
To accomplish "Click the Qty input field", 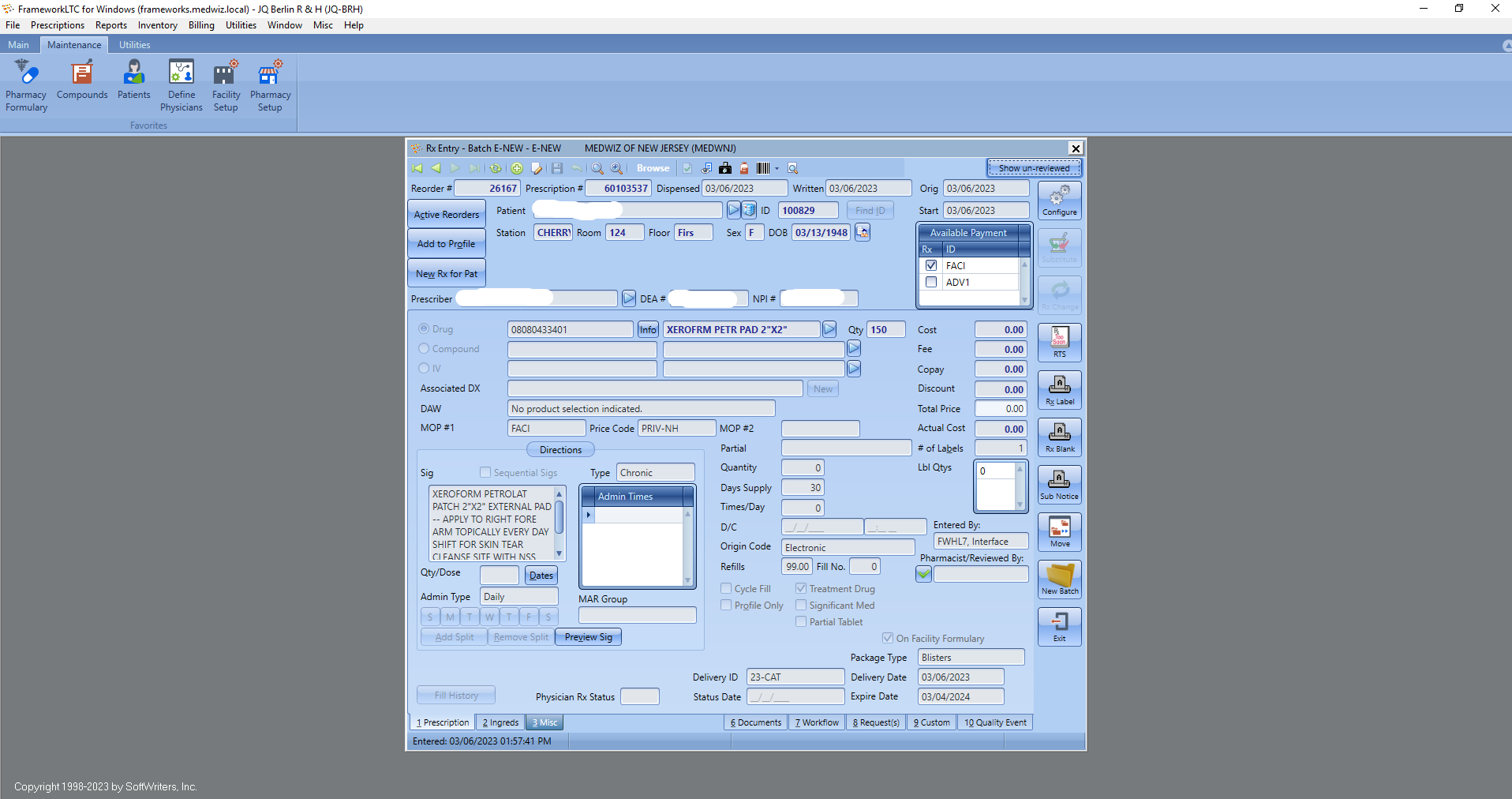I will (x=885, y=329).
